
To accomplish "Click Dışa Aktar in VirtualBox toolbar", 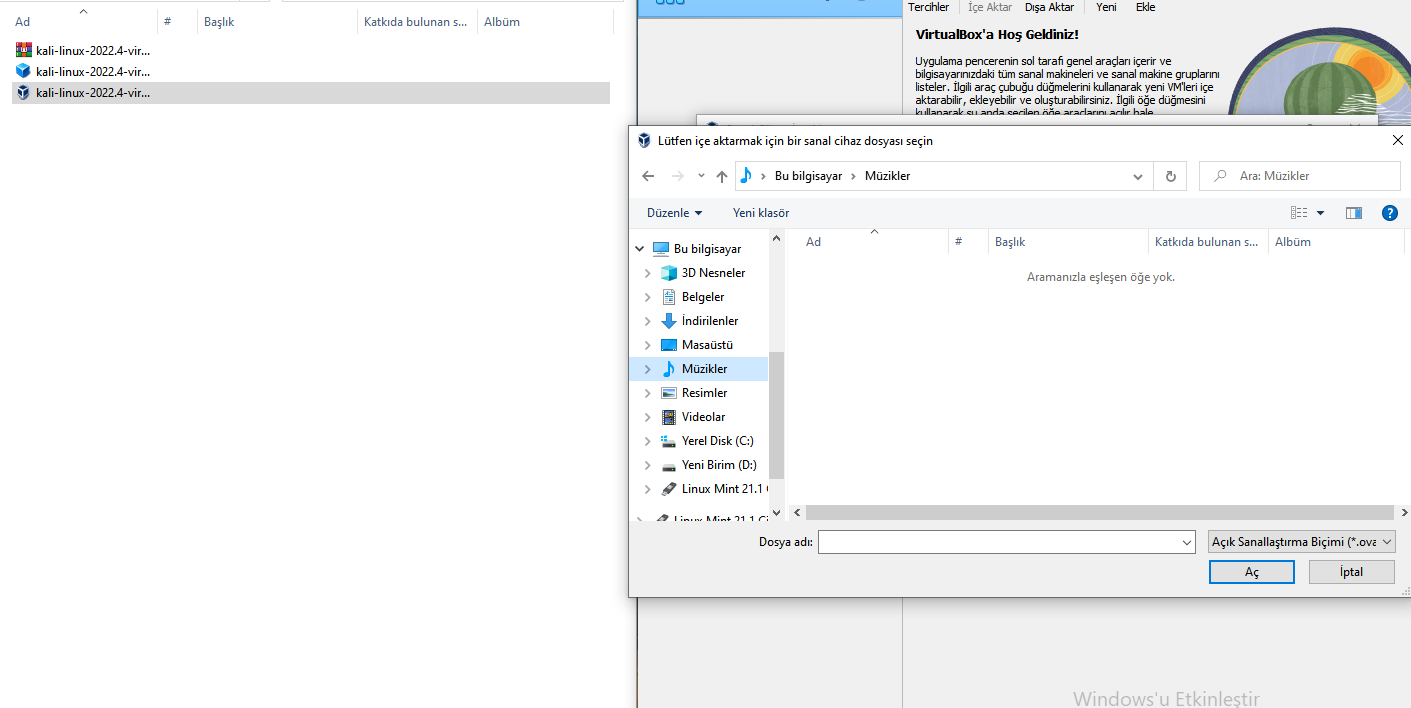I will point(1049,7).
